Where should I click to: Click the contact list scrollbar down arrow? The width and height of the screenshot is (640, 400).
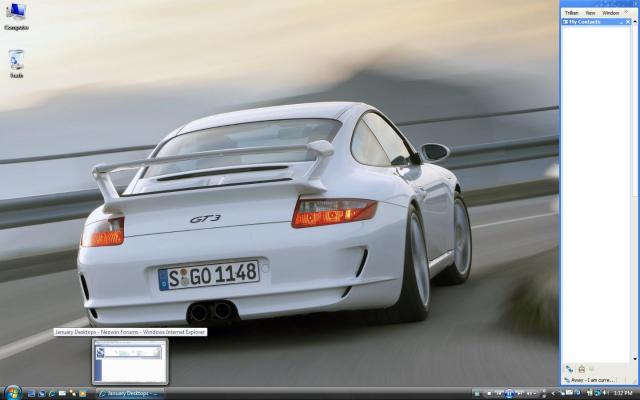pyautogui.click(x=635, y=359)
